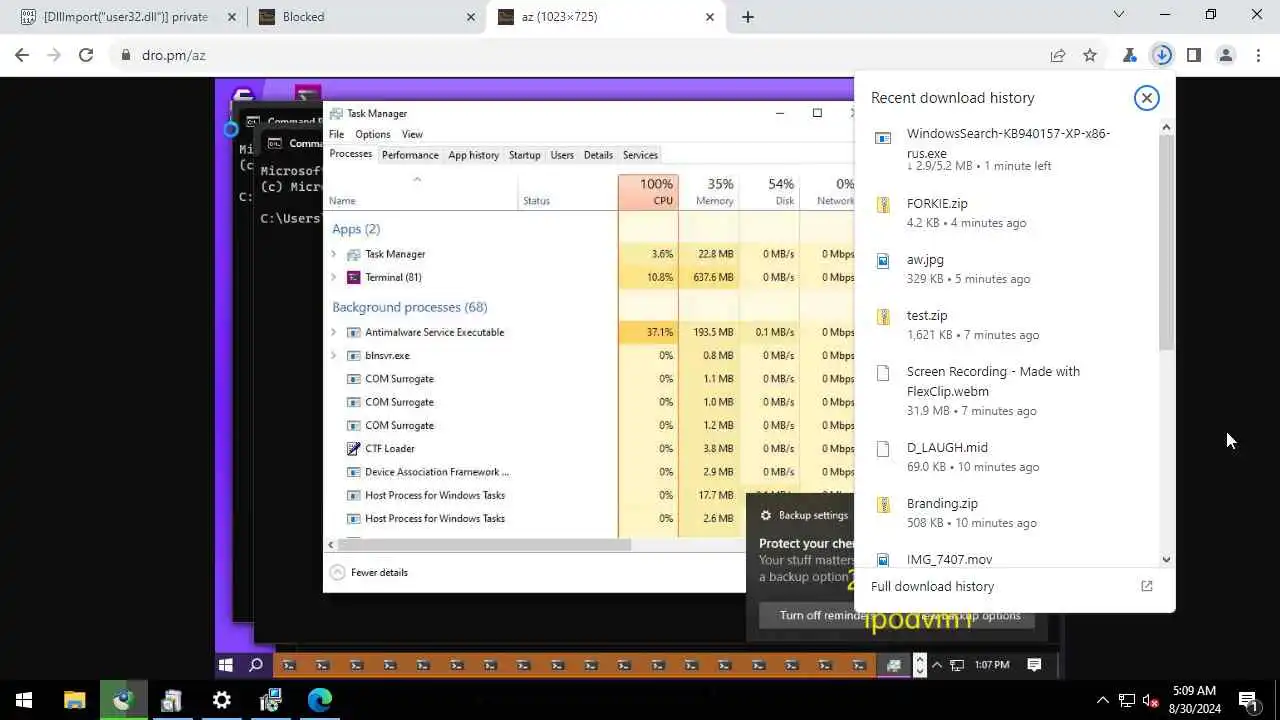The width and height of the screenshot is (1280, 720).
Task: View site information lock icon
Action: 126,56
